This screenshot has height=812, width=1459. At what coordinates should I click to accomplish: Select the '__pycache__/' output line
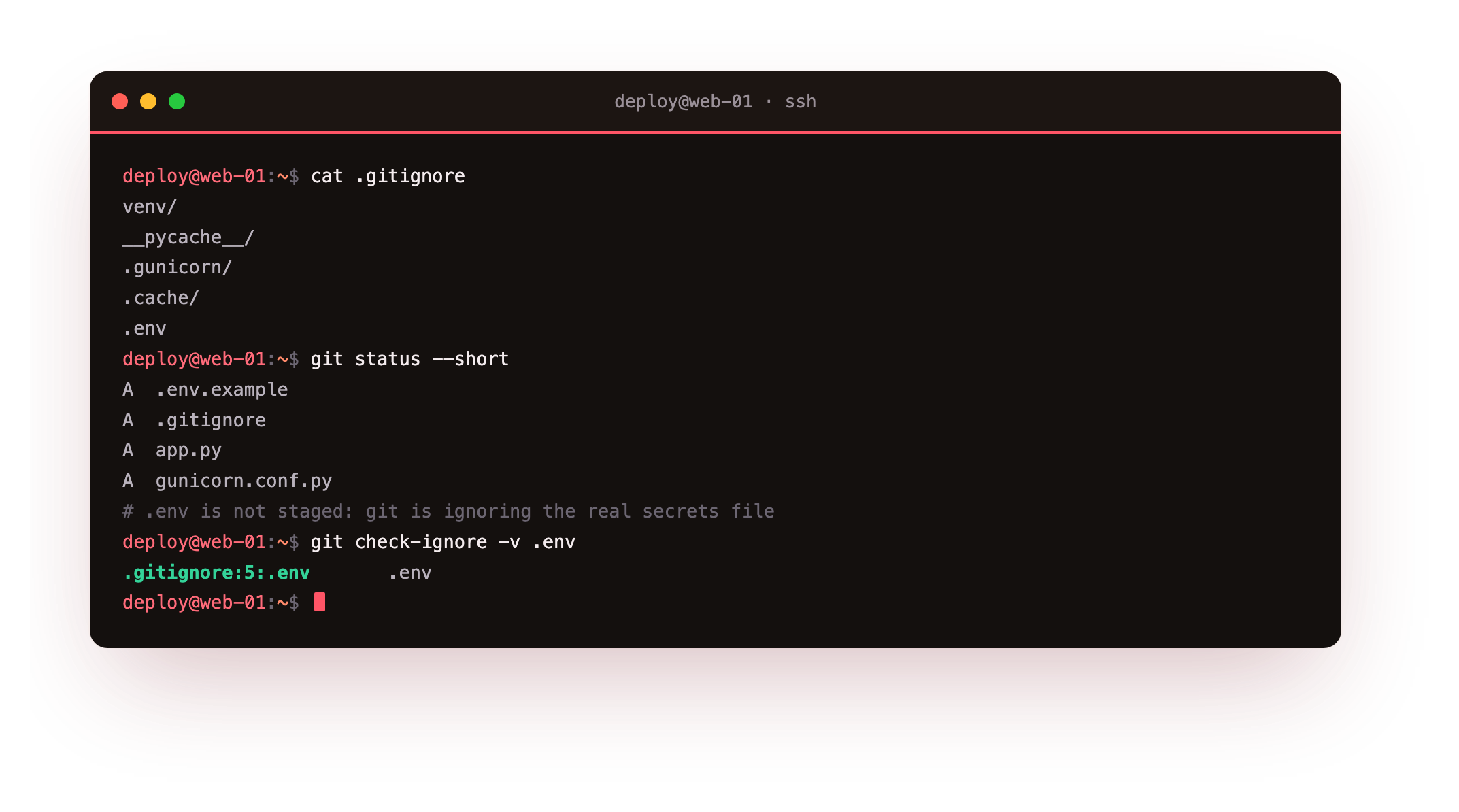coord(188,237)
